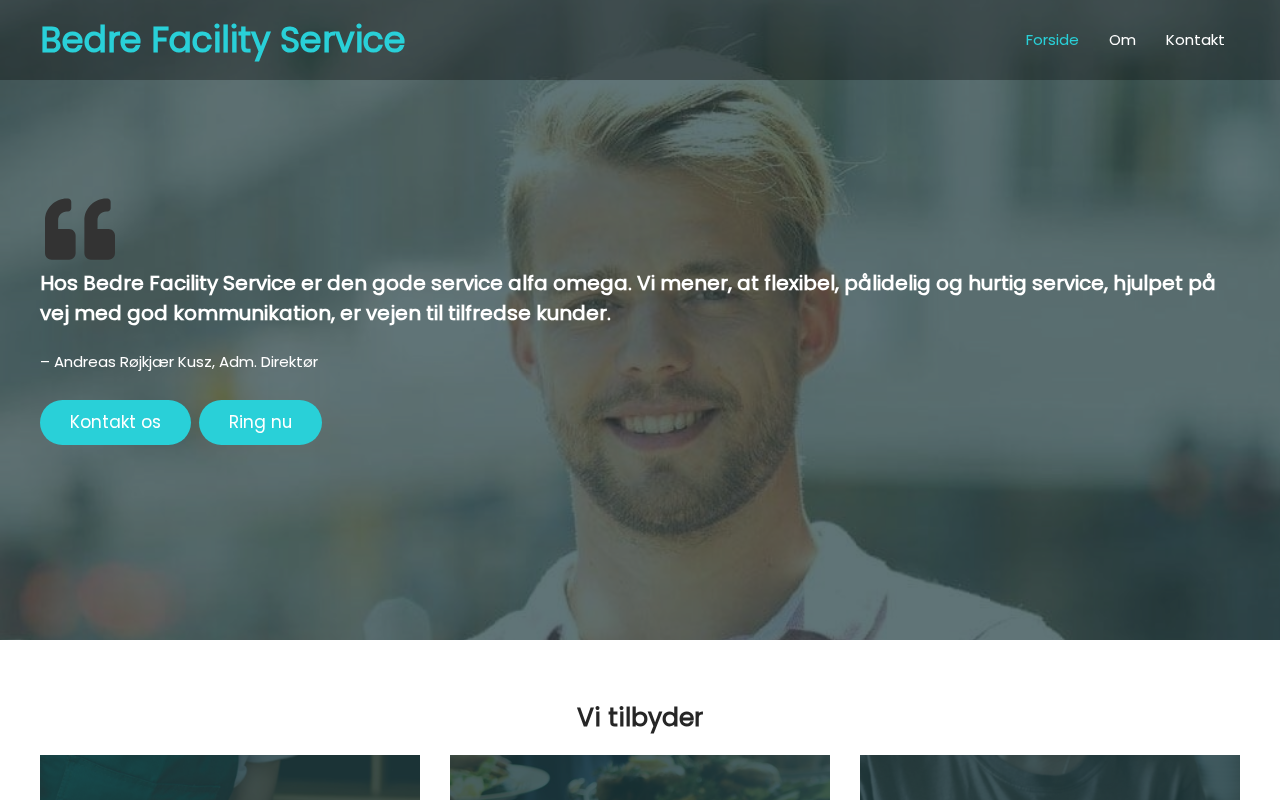Open the service card showing a food plate

tap(640, 778)
